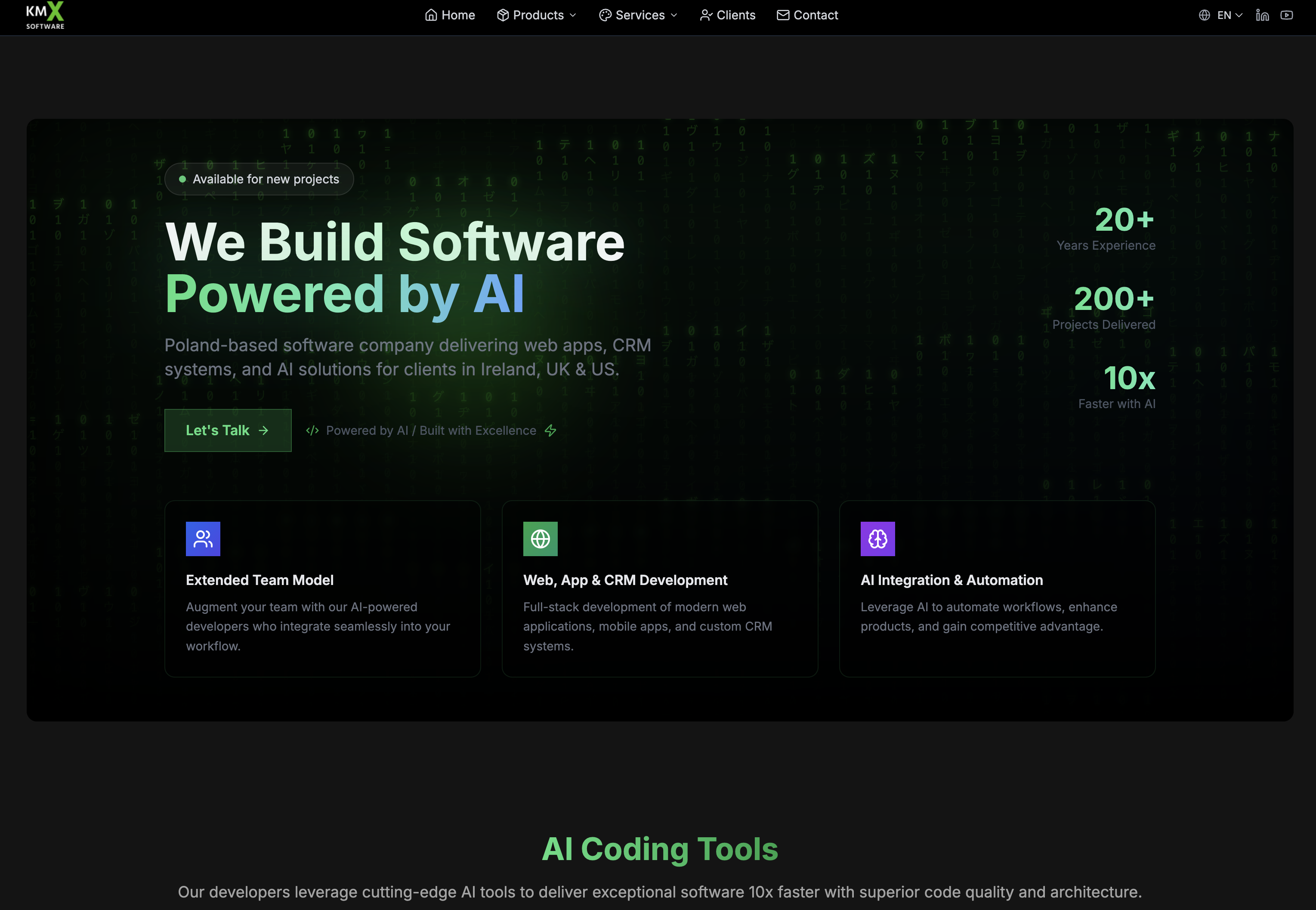Image resolution: width=1316 pixels, height=910 pixels.
Task: Click the We Build Software heading
Action: (x=395, y=242)
